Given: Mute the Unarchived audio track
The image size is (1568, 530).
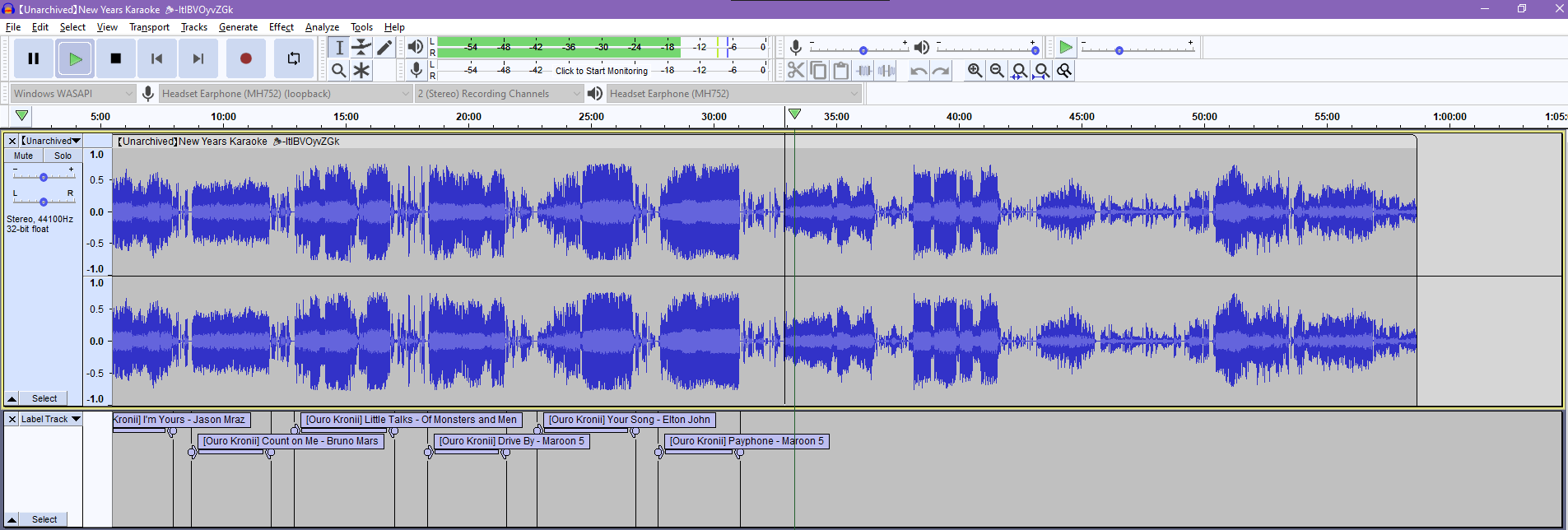Looking at the screenshot, I should pyautogui.click(x=24, y=156).
